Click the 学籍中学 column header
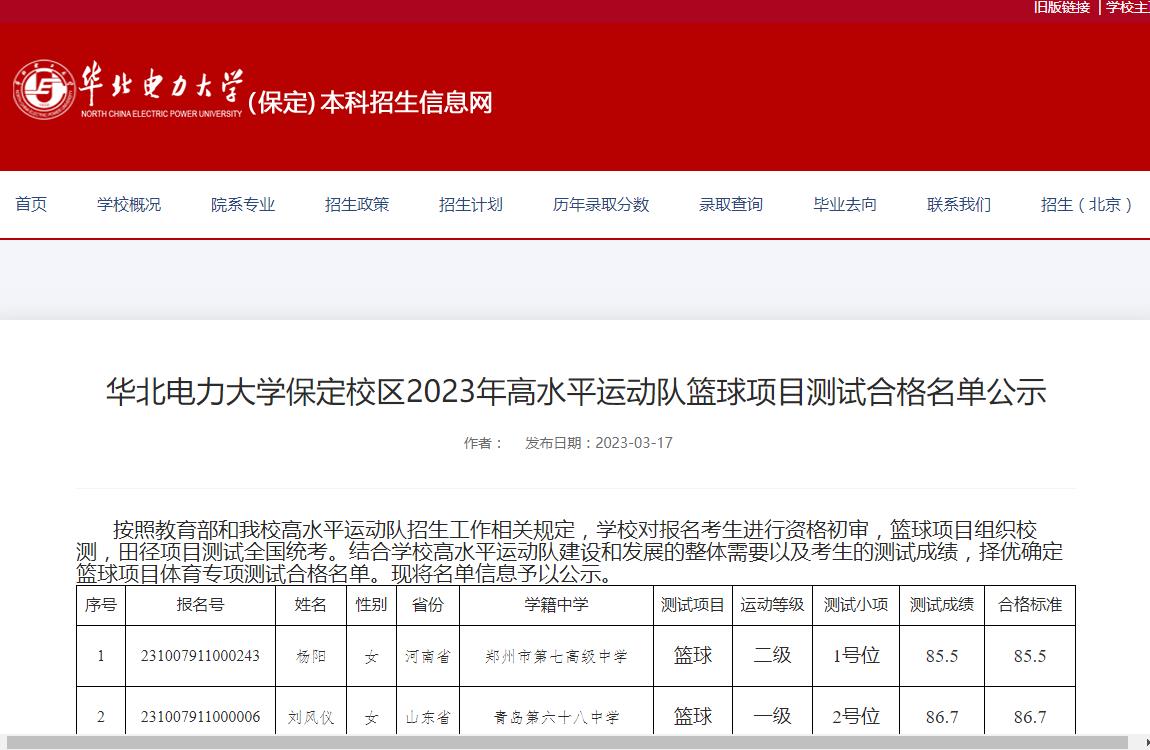 coord(556,605)
